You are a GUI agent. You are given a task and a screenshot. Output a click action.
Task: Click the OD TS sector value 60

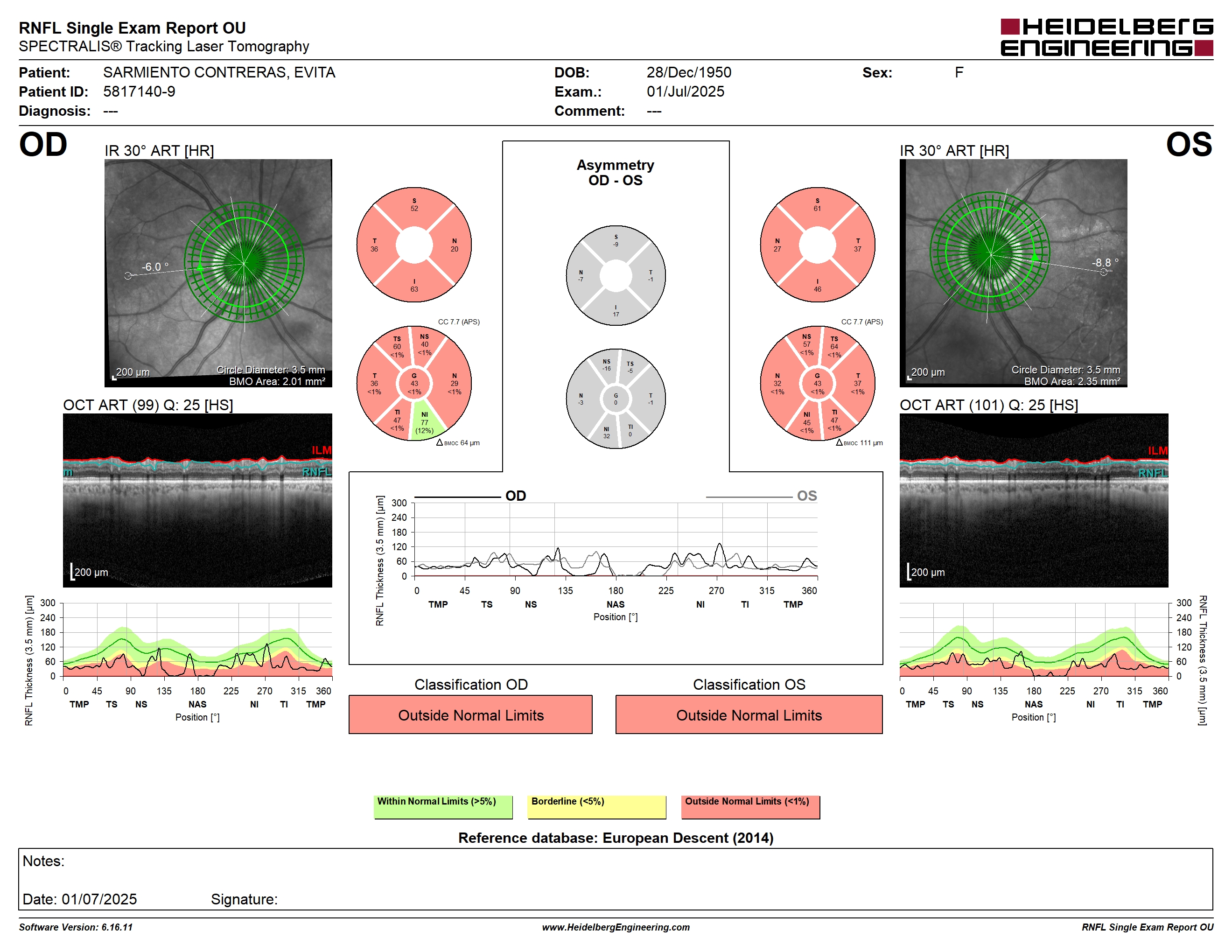397,347
